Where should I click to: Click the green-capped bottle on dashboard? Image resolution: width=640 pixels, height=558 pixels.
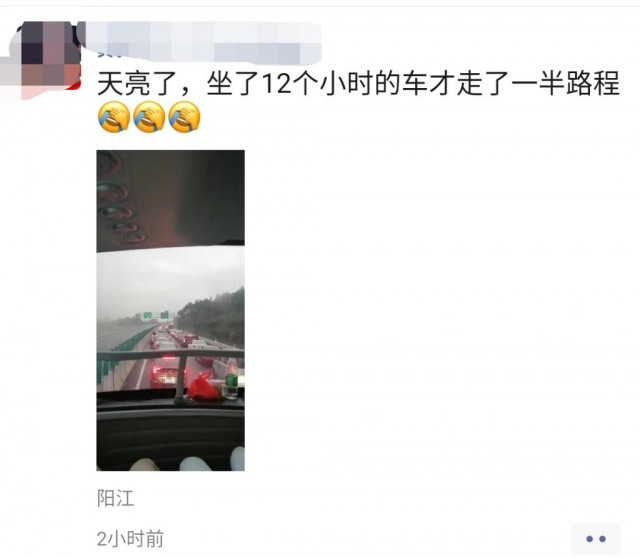click(231, 385)
